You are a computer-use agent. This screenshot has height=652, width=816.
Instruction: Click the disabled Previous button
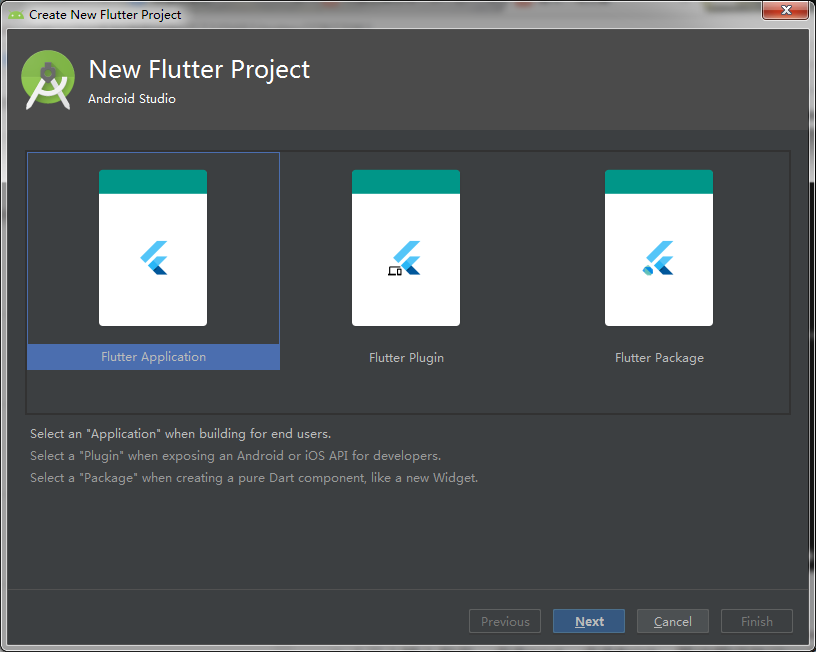coord(505,621)
